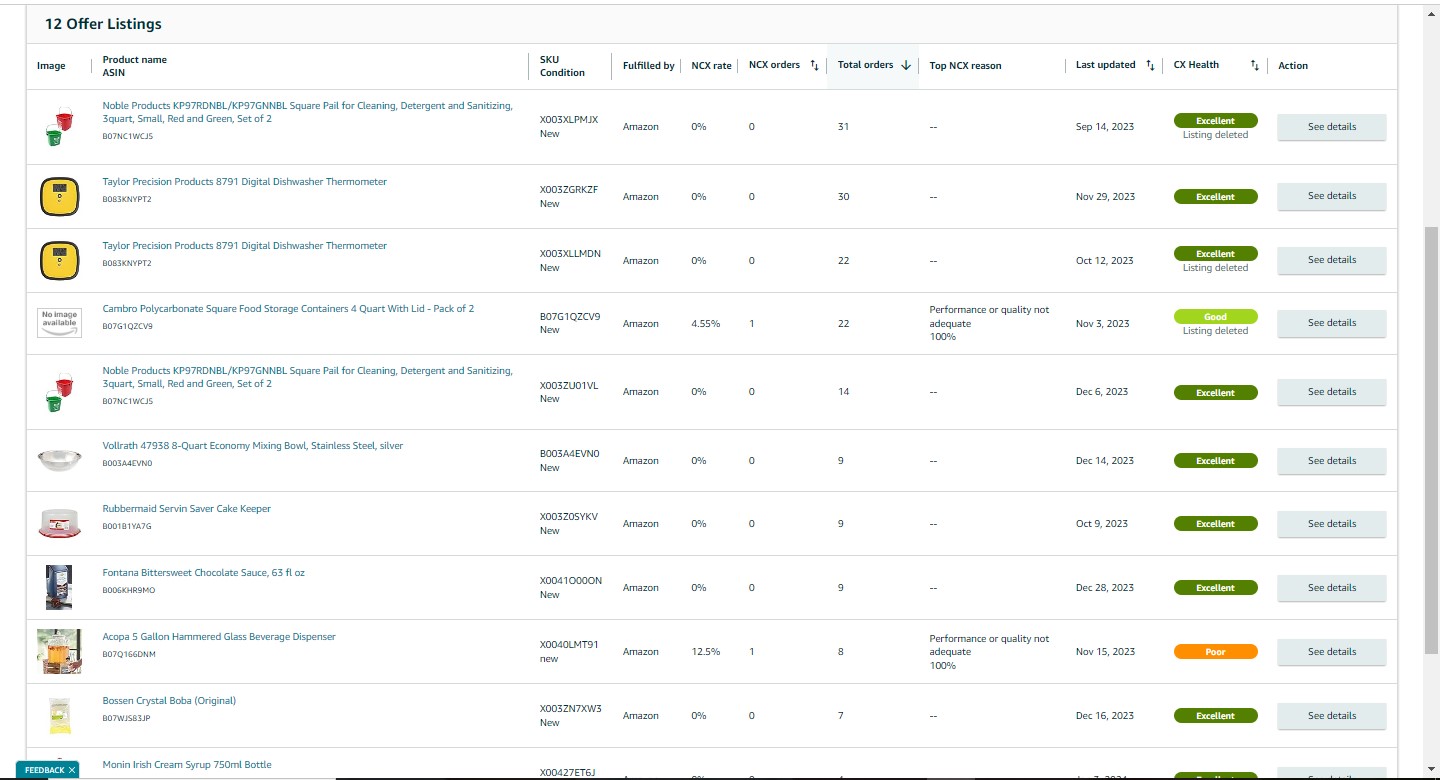Open thumbnail of Taylor thermometer SKU X003ZGRKZF
1440x780 pixels.
coord(59,197)
